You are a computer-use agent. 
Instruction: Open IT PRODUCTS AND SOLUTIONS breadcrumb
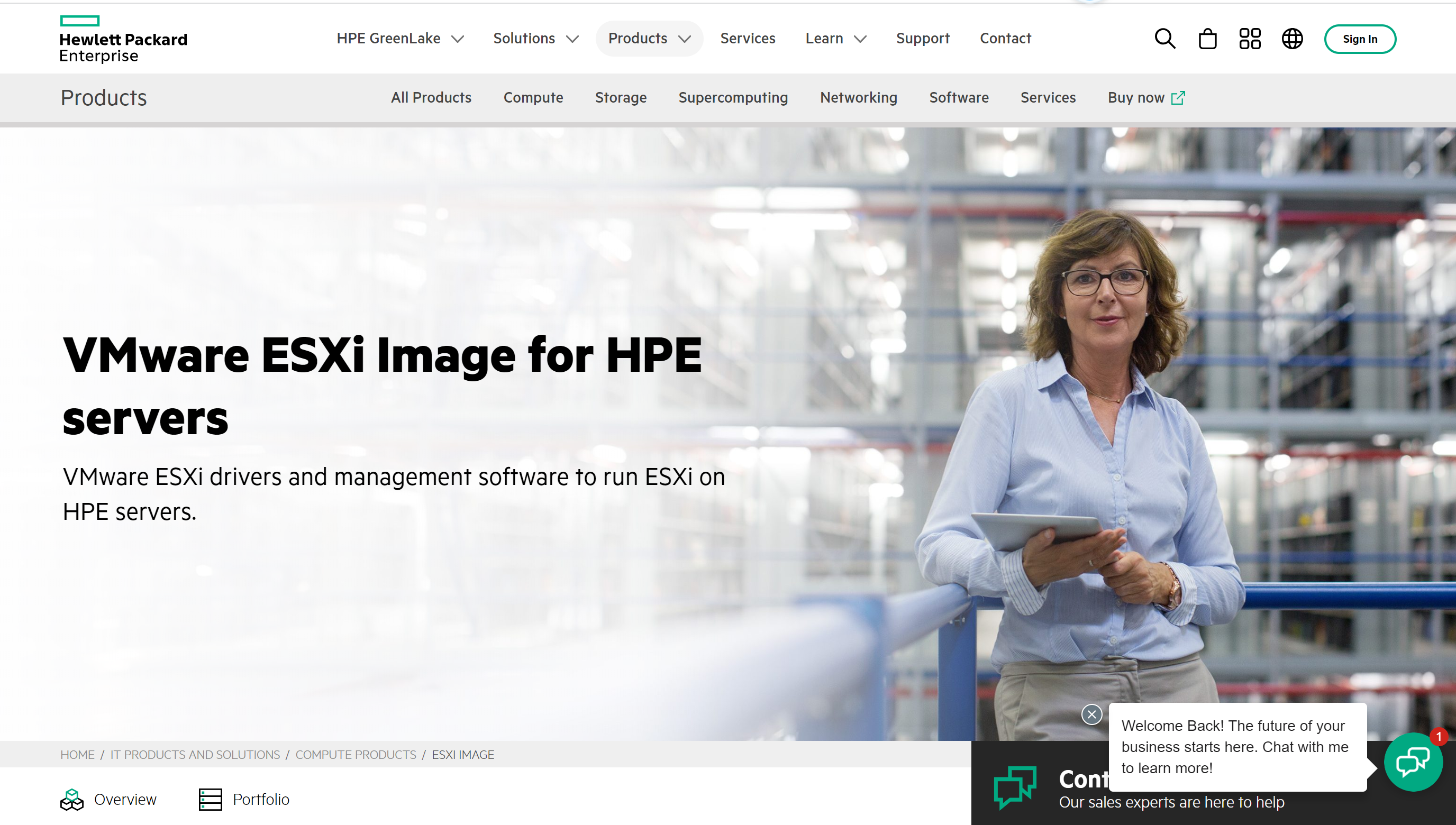tap(195, 754)
